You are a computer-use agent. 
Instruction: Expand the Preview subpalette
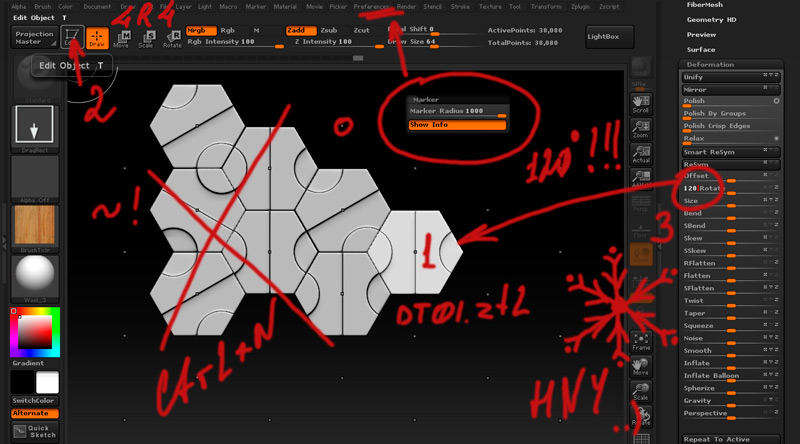coord(701,35)
